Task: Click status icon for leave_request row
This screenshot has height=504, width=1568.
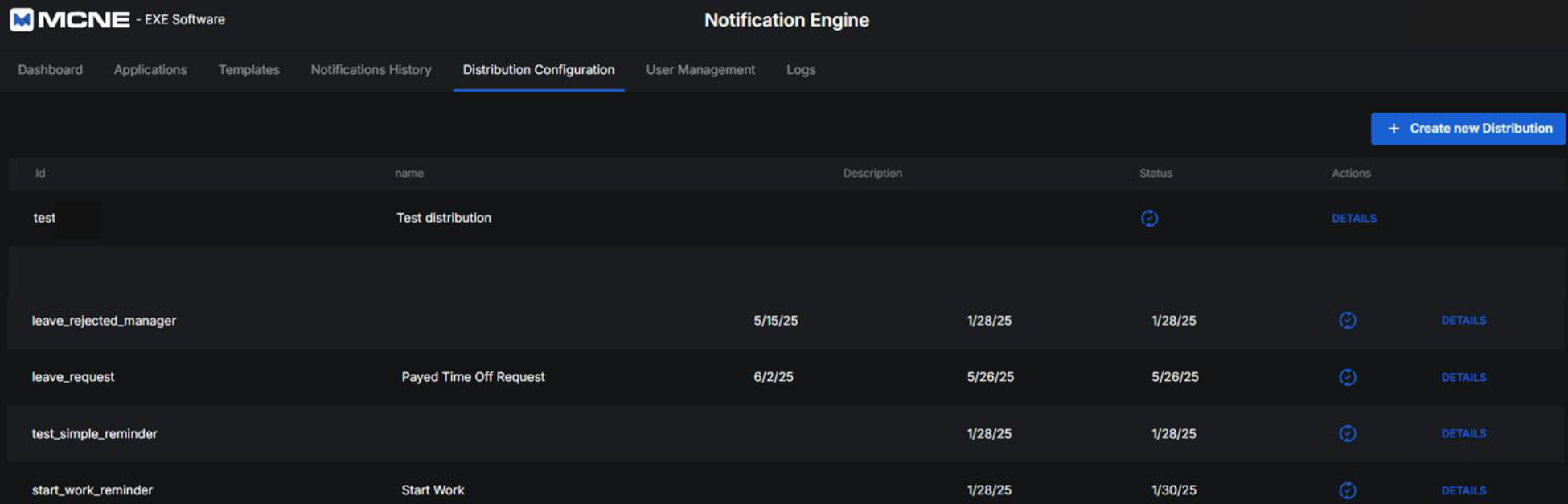Action: pyautogui.click(x=1347, y=377)
